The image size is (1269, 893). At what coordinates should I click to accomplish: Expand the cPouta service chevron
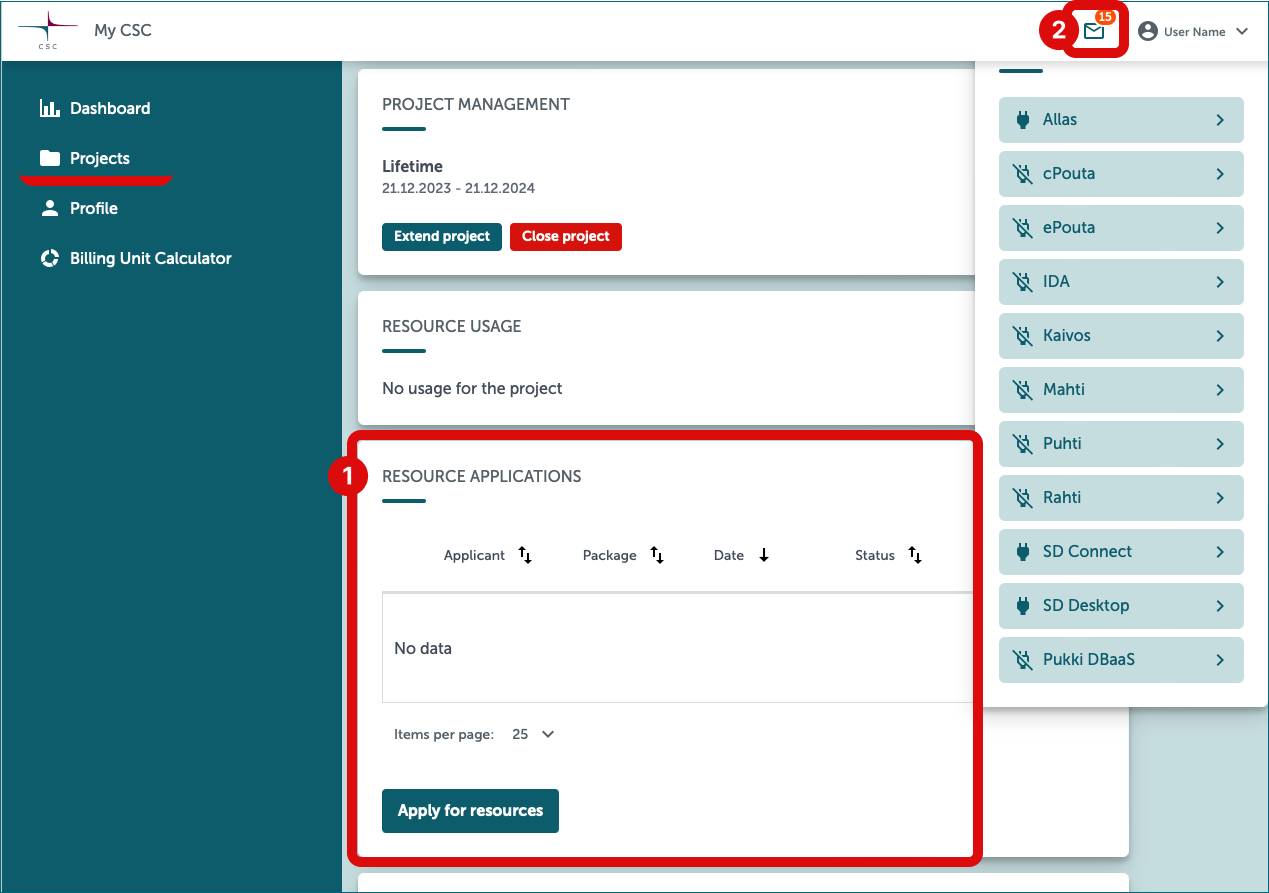[x=1220, y=174]
